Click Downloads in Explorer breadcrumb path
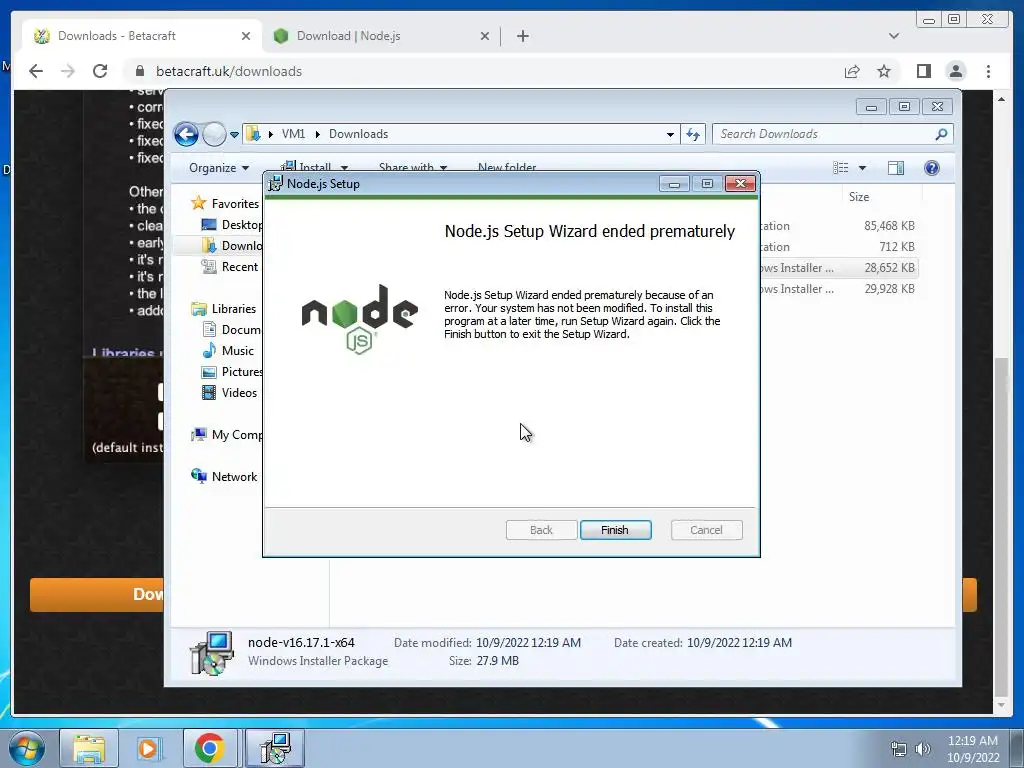This screenshot has width=1024, height=768. [x=358, y=134]
